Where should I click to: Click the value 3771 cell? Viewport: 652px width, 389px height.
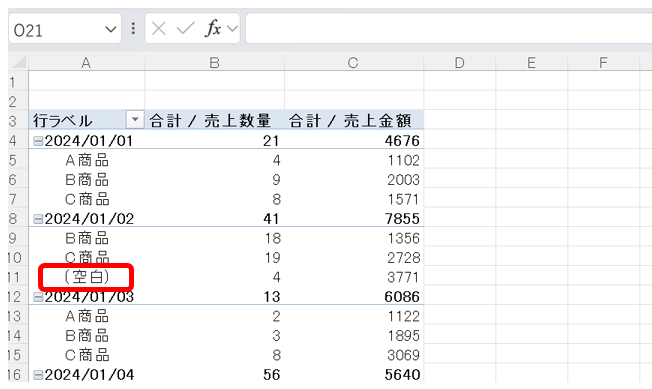(x=354, y=277)
